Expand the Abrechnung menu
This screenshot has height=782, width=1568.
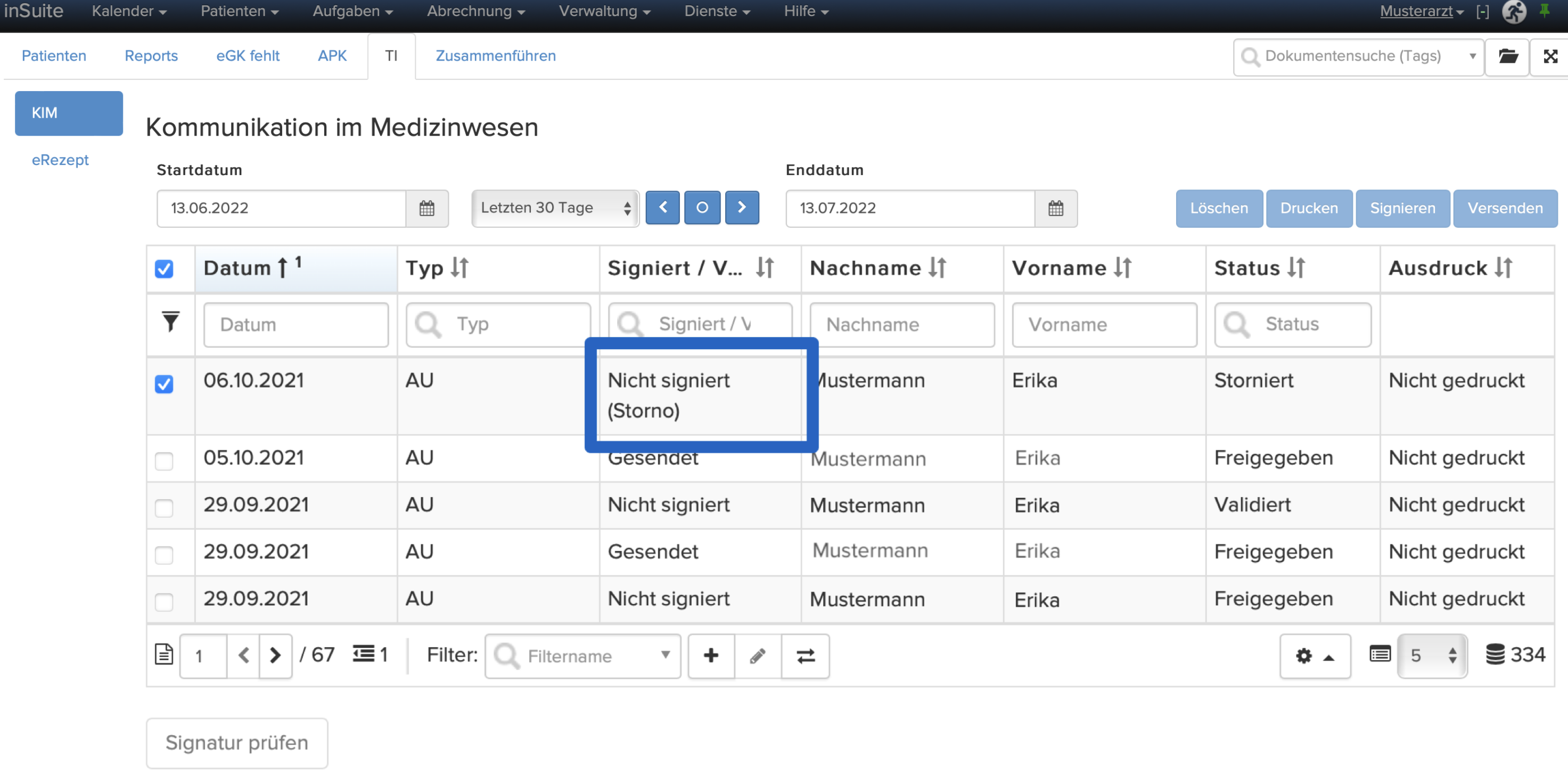[x=475, y=11]
